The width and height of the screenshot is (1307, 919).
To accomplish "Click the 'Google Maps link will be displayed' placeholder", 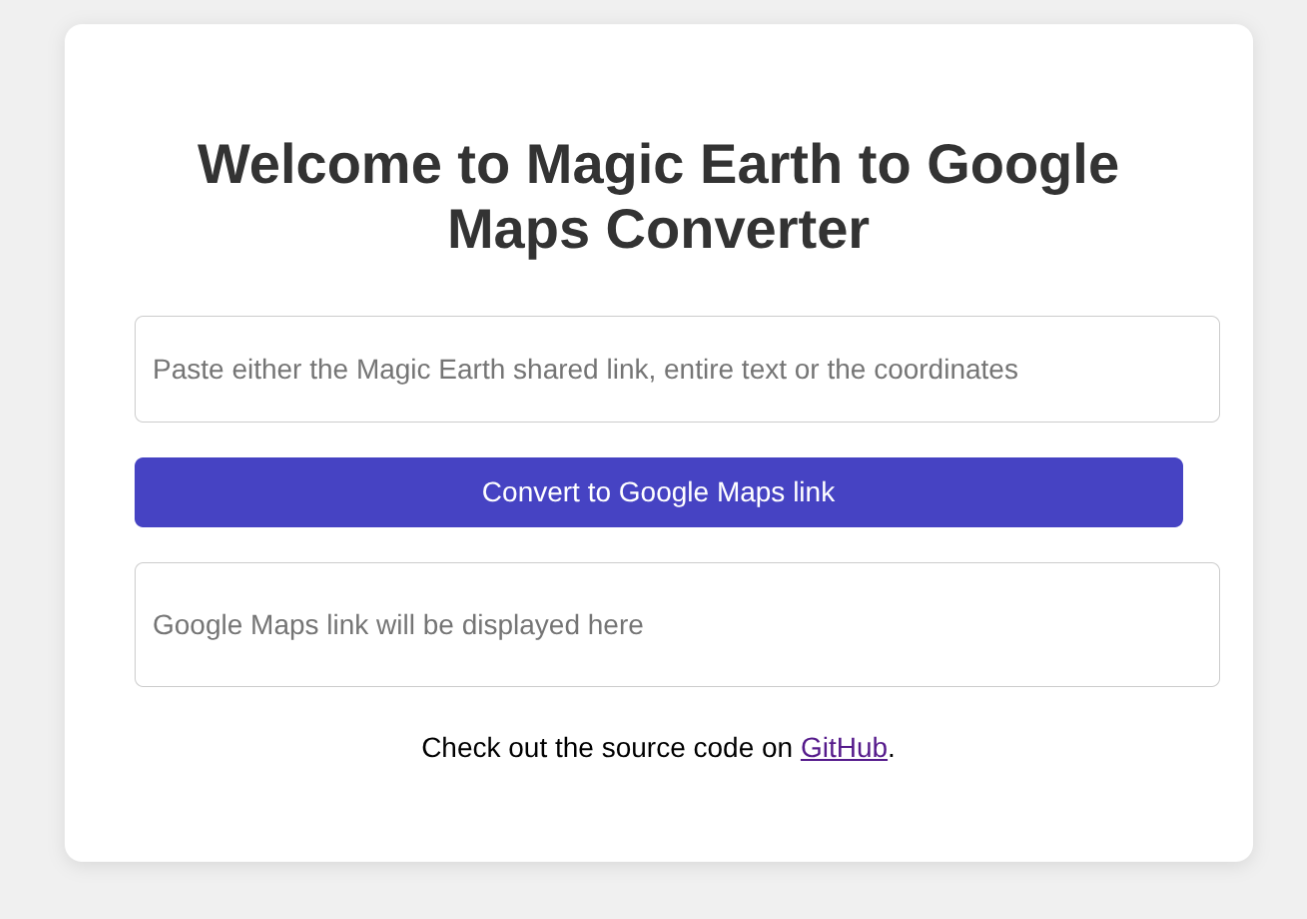I will pos(397,625).
